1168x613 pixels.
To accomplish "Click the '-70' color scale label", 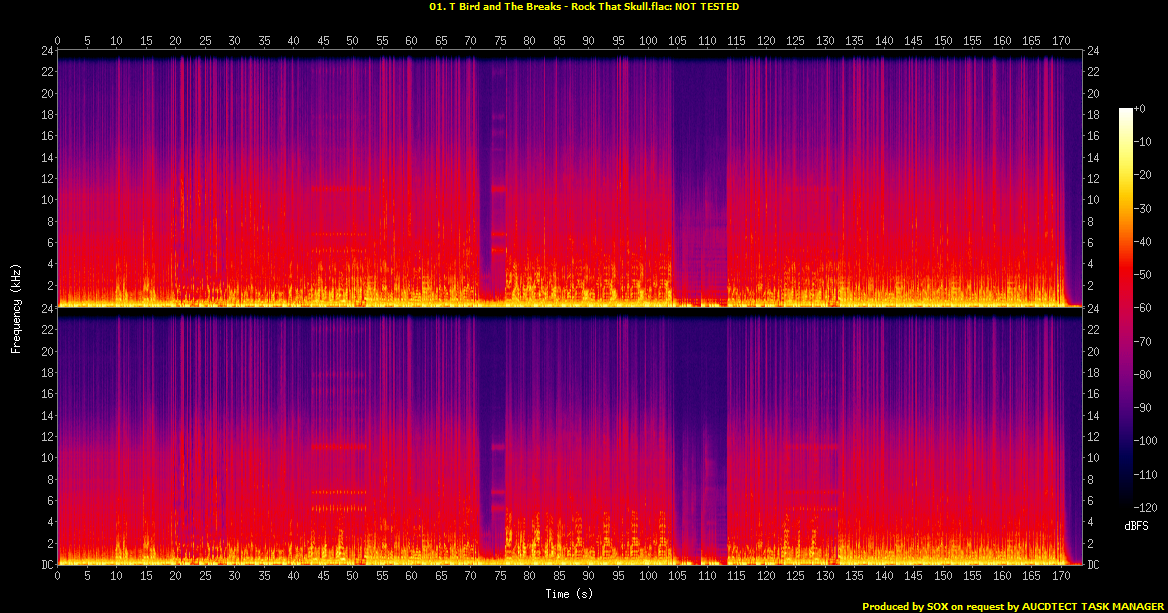I will coord(1143,341).
